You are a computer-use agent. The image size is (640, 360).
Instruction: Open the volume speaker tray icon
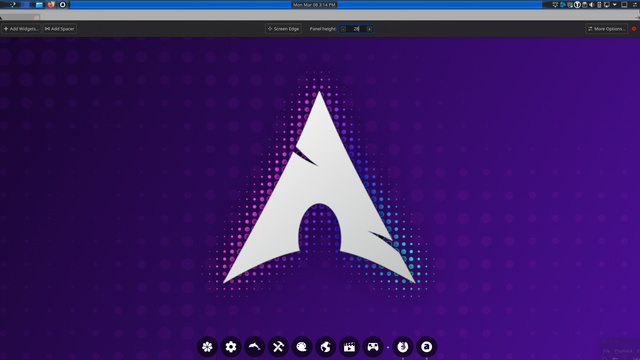pos(591,4)
